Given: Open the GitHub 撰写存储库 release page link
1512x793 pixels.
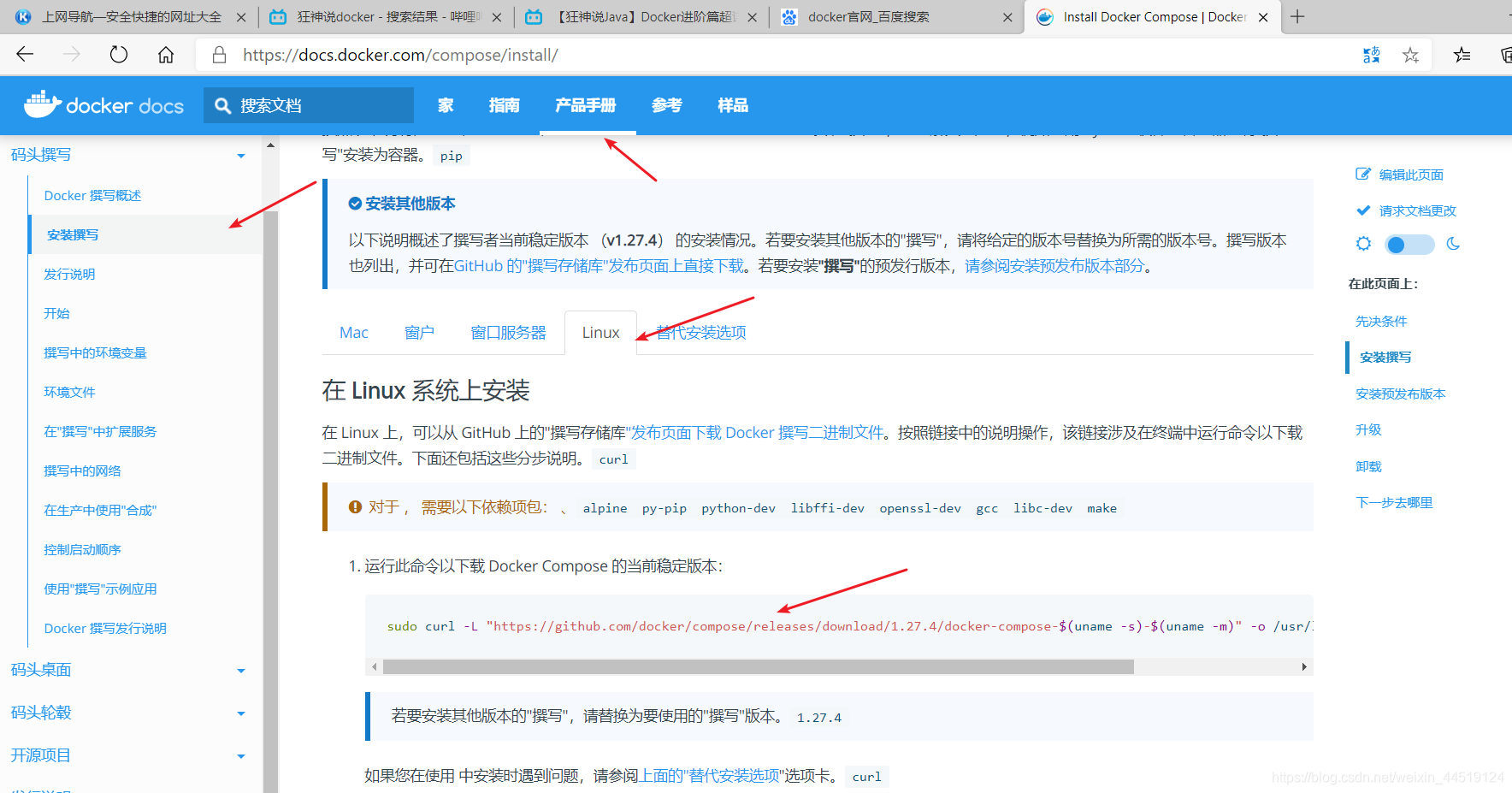Looking at the screenshot, I should [x=599, y=266].
